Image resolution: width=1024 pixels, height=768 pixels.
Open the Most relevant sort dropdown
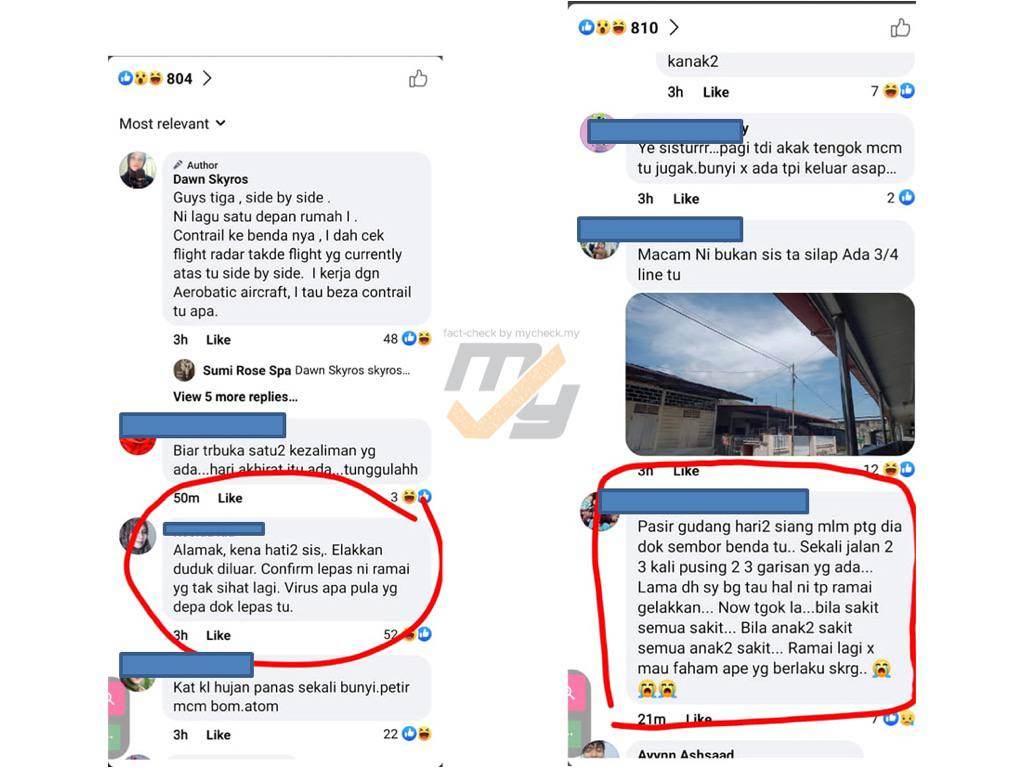(x=172, y=123)
